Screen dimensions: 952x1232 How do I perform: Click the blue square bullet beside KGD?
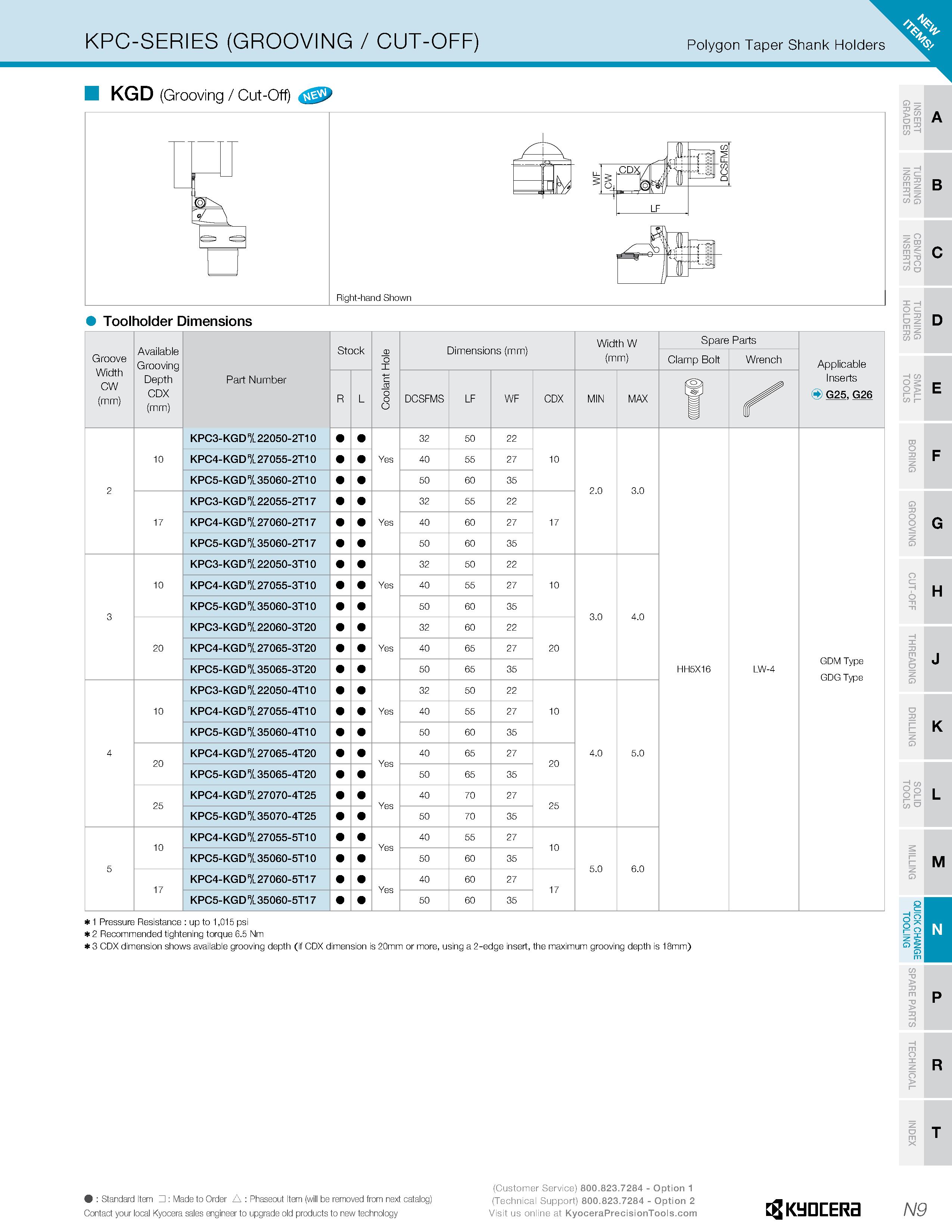coord(92,93)
